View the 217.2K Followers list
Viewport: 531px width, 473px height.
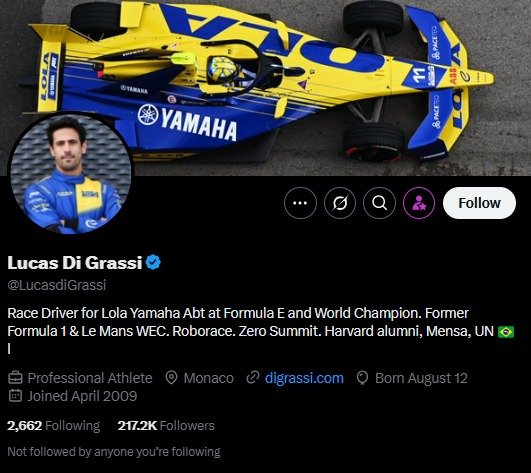tap(166, 425)
